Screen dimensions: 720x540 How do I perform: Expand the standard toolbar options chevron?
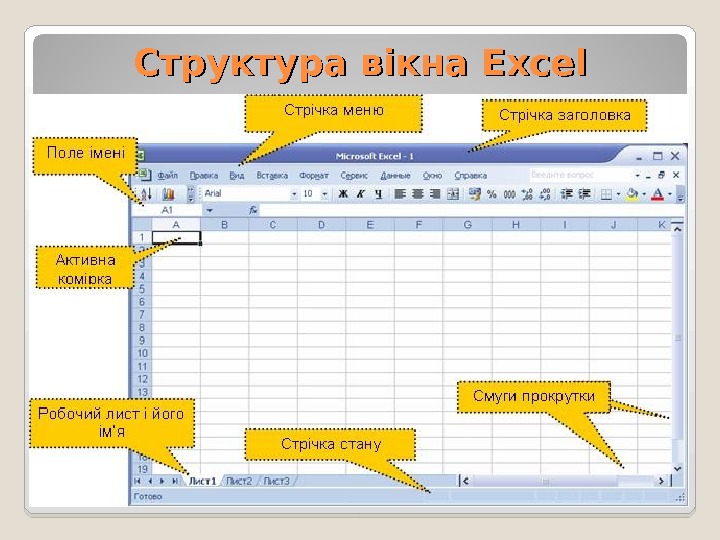[191, 194]
